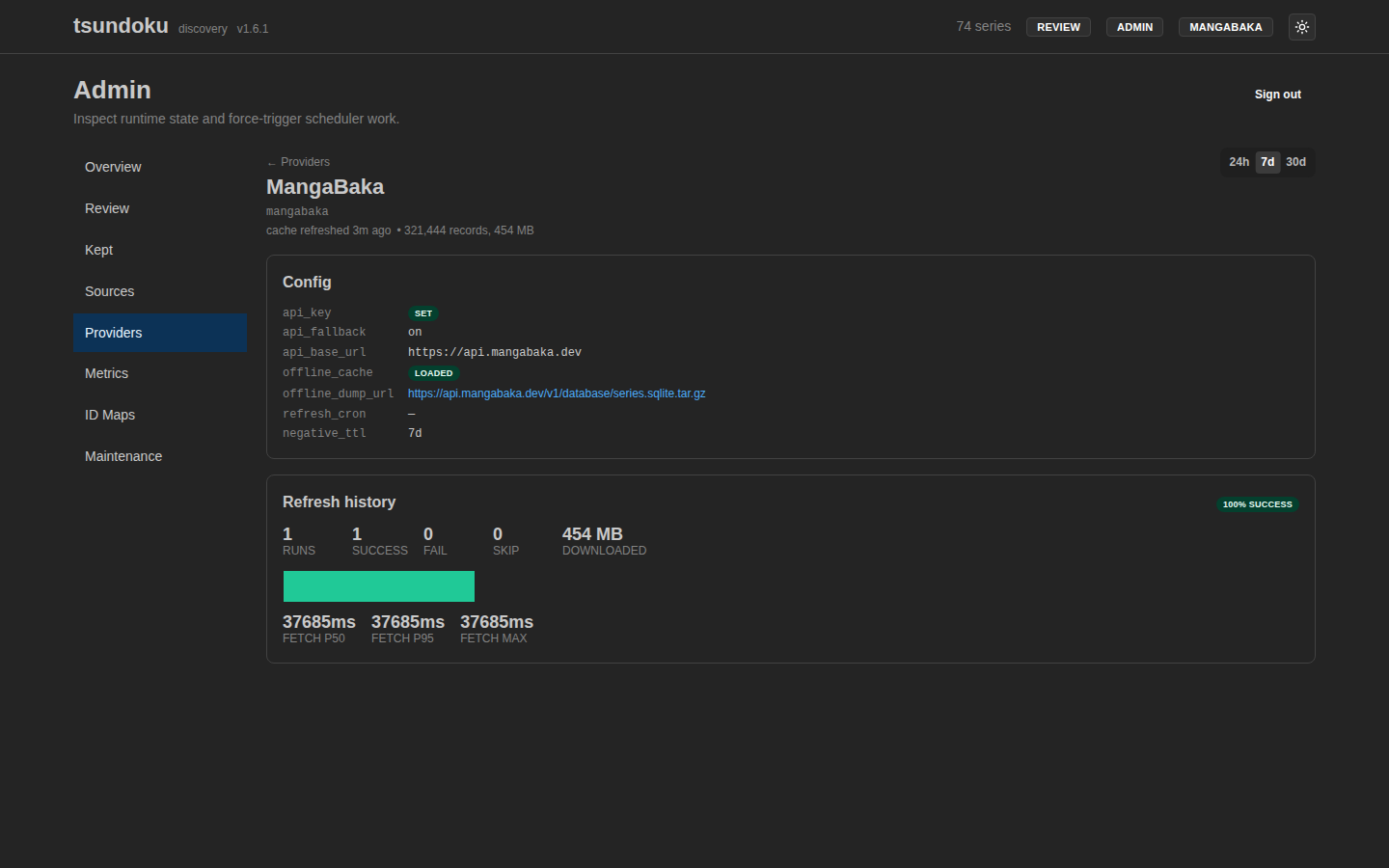Click the offline_dump_url config key
This screenshot has height=868, width=1389.
click(x=338, y=393)
